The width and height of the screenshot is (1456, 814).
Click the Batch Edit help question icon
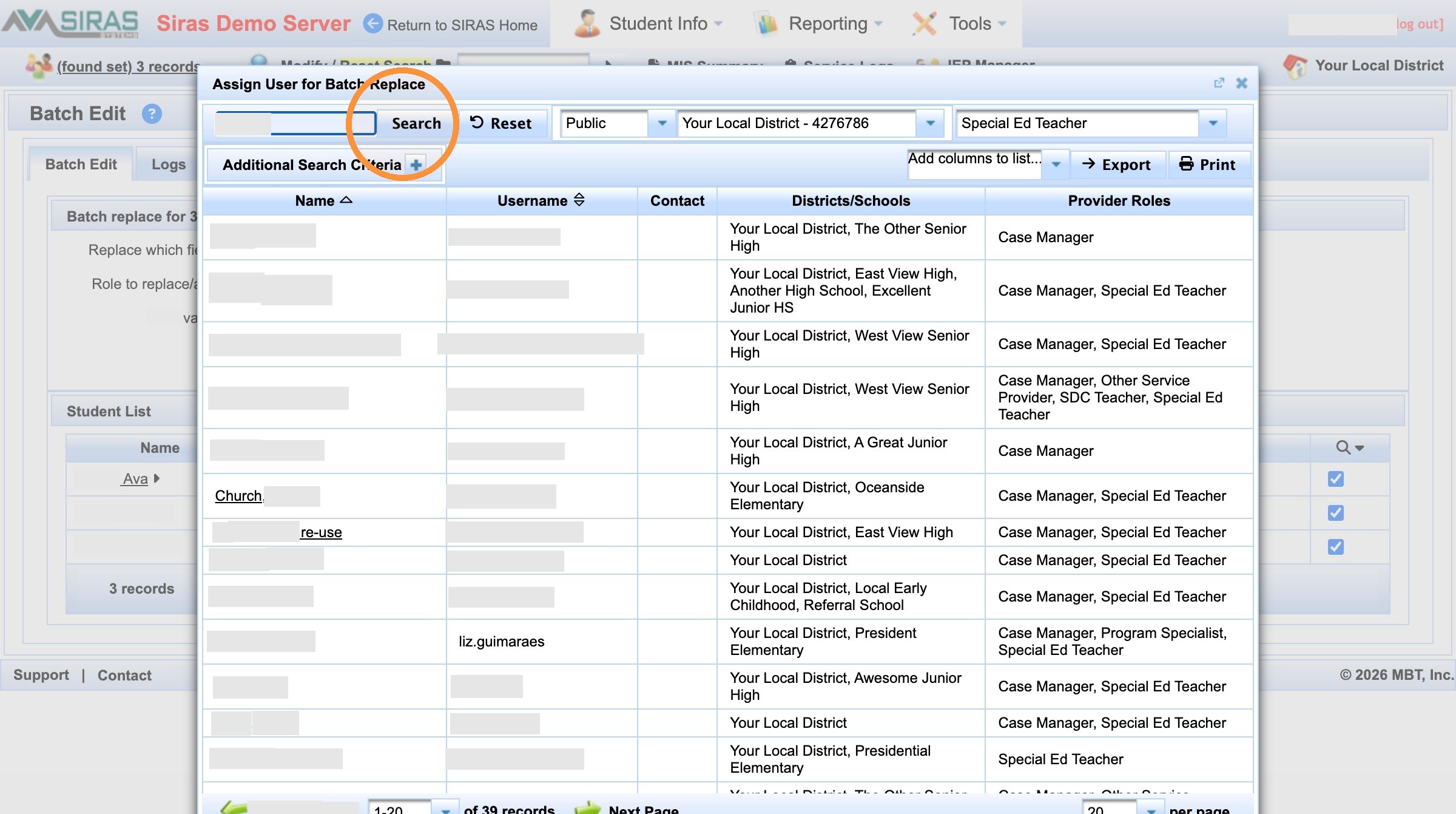pyautogui.click(x=152, y=114)
